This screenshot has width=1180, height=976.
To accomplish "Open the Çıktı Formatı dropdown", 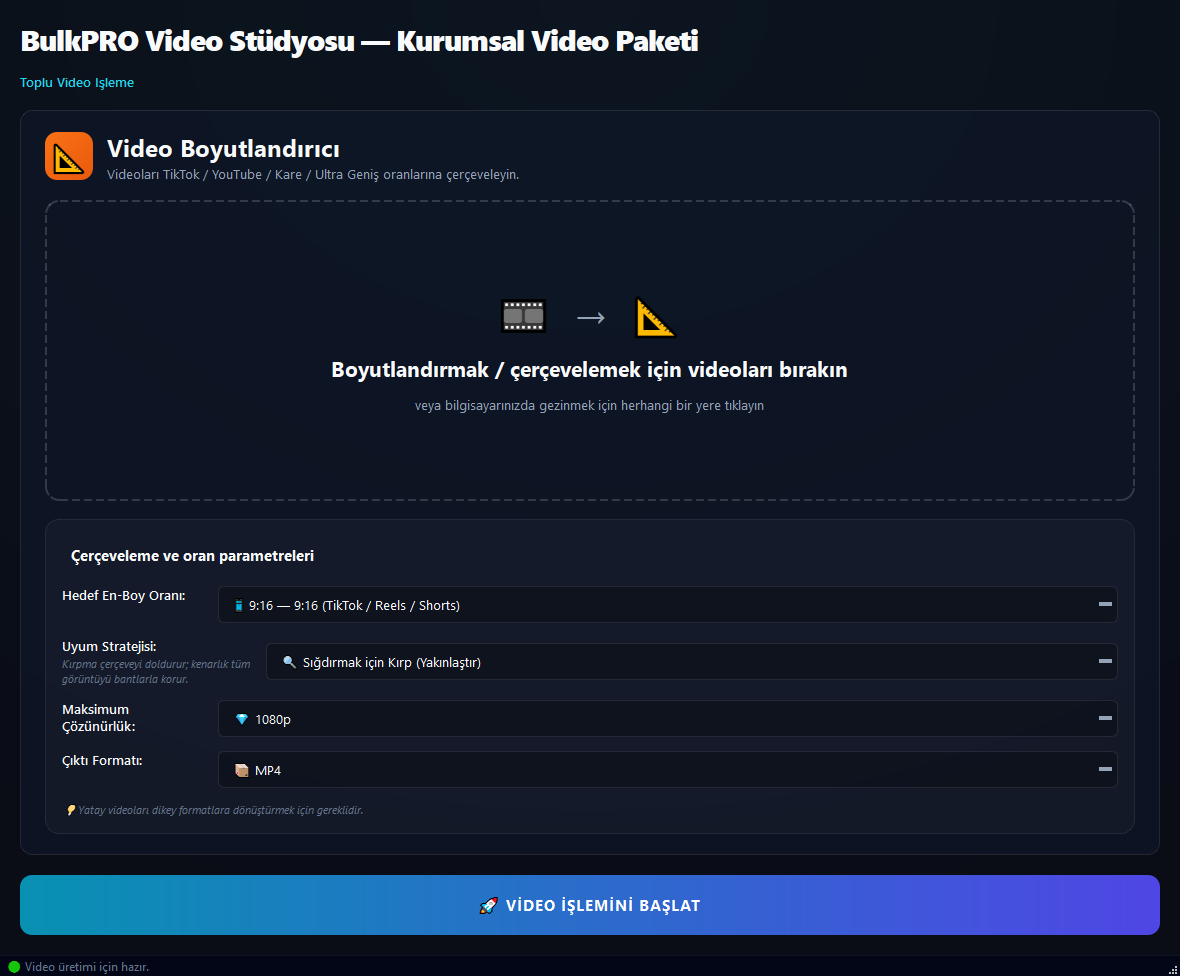I will click(x=668, y=769).
